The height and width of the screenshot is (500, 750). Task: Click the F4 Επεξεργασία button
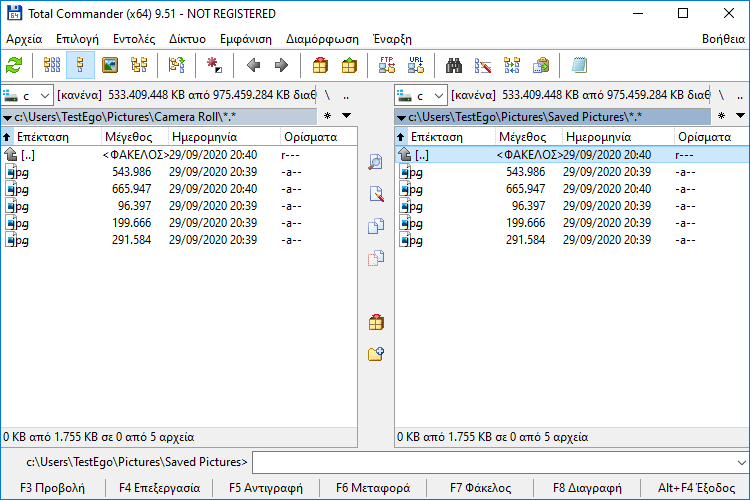tap(159, 488)
